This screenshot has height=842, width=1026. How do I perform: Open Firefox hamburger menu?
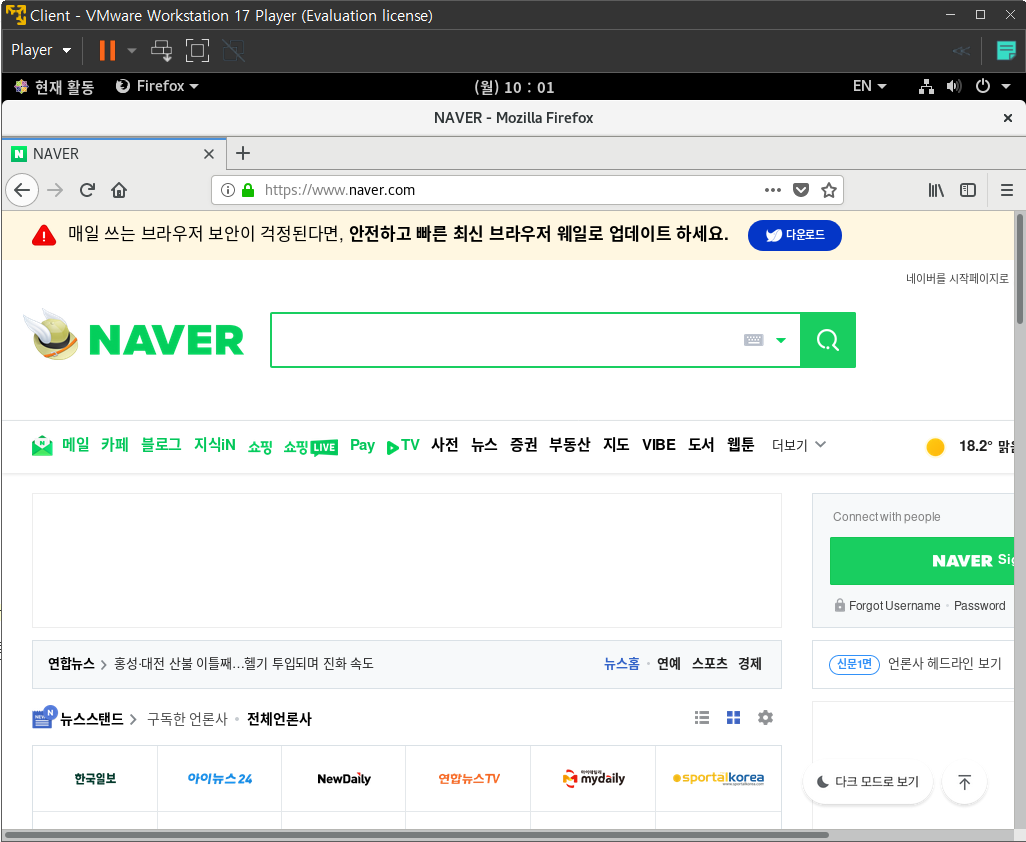1007,190
